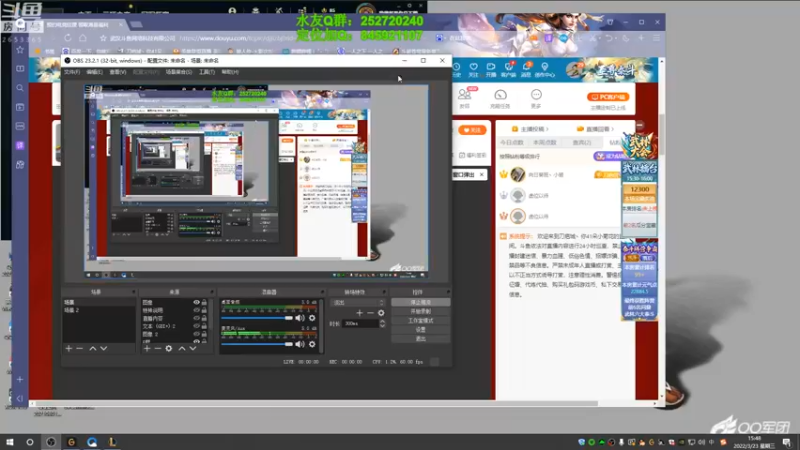This screenshot has width=800, height=450.
Task: Open transition properties gear icon
Action: point(381,313)
